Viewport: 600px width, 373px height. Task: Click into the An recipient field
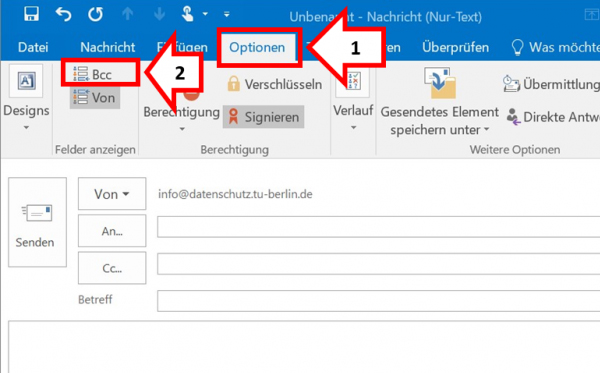(x=378, y=226)
